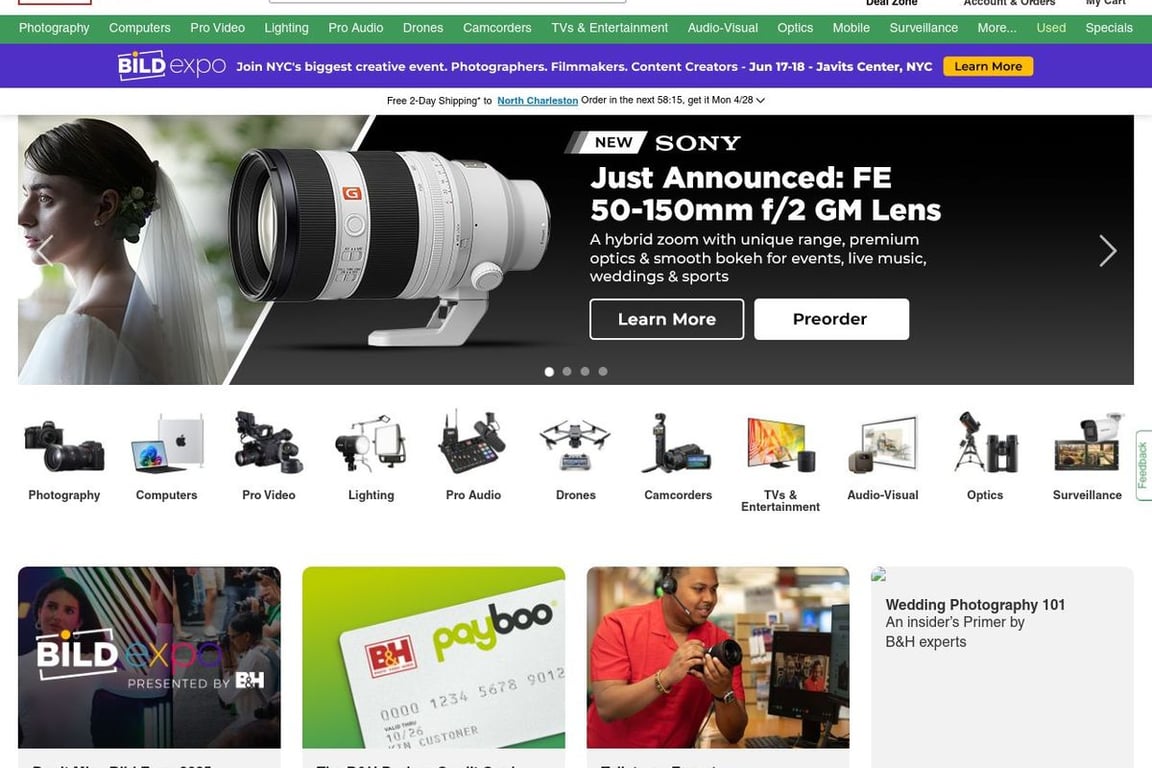Click Learn More on Sony lens banner

pyautogui.click(x=666, y=319)
